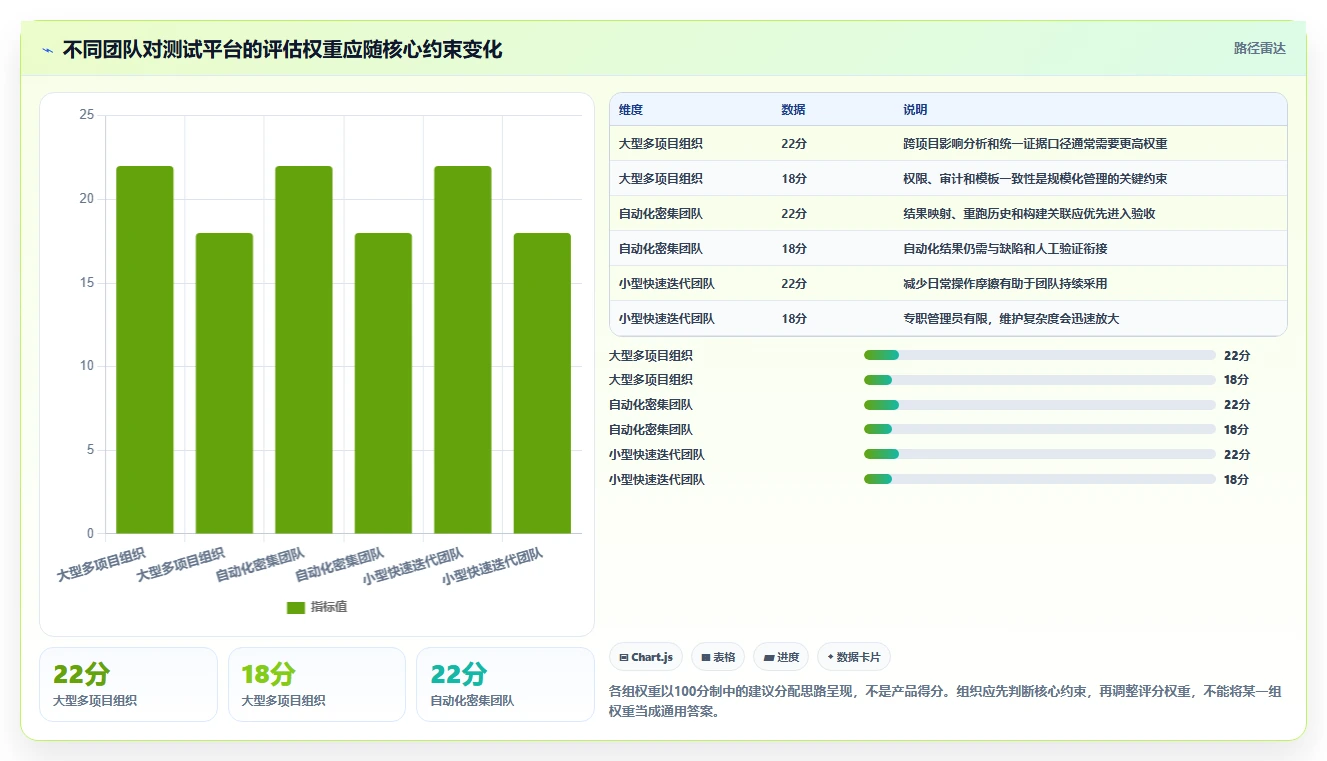Click the 表格 chip
Screen dimensions: 1327x761
(x=718, y=657)
